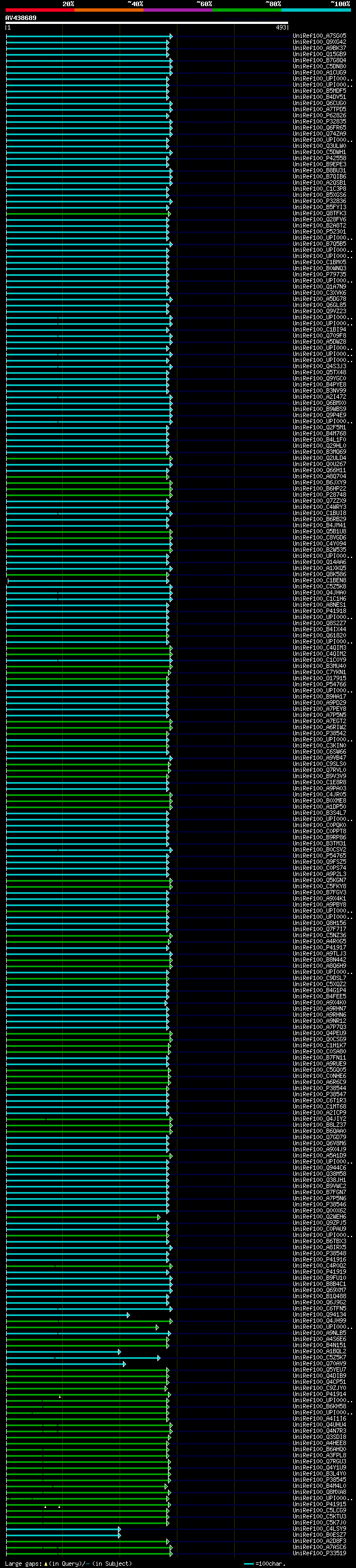This screenshot has height=1568, width=356.
Task: Click the red ~20% identity legend bar
Action: click(39, 10)
